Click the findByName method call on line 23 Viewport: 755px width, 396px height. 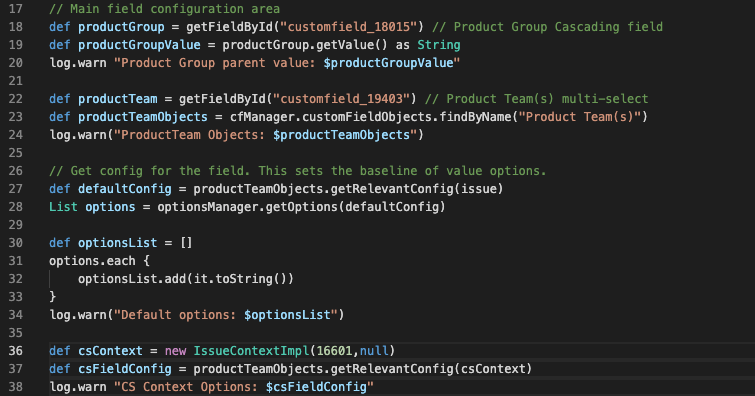(x=475, y=117)
